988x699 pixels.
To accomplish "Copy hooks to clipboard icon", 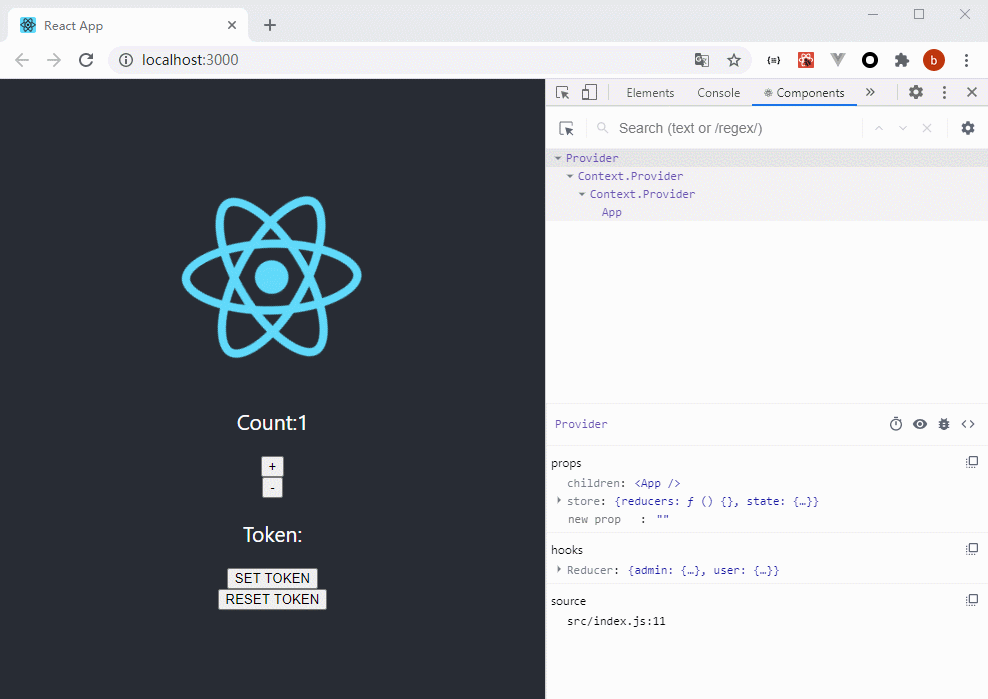I will pyautogui.click(x=972, y=550).
